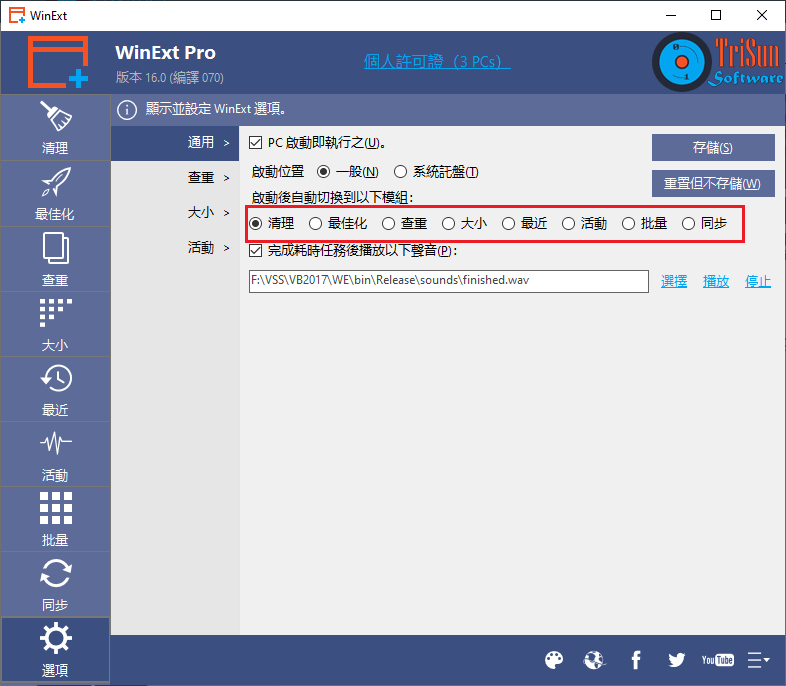
Task: Select 一般(N) startup position radio
Action: tap(323, 172)
